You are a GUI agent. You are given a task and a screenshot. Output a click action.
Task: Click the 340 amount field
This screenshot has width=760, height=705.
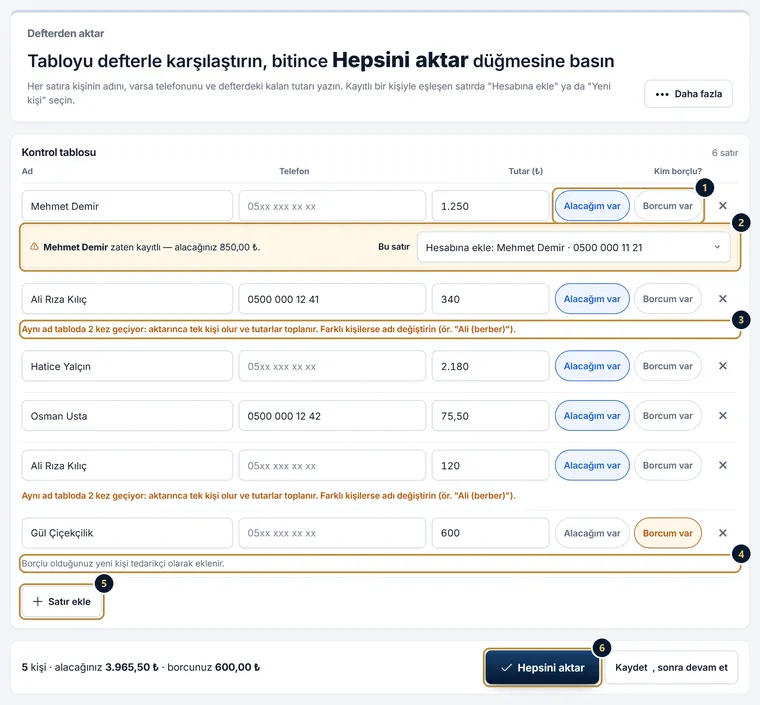490,299
